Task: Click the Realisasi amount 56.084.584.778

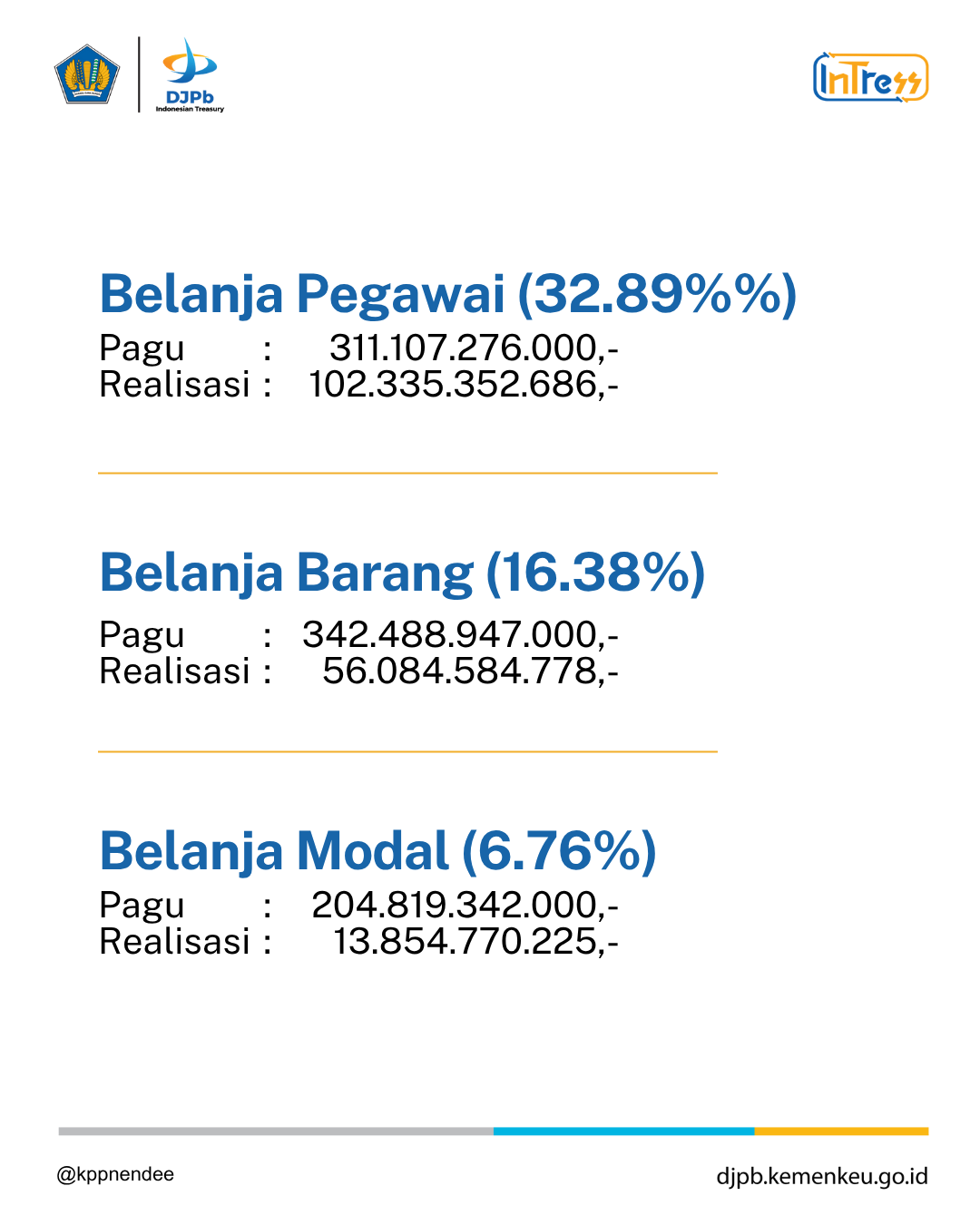Action: [471, 671]
